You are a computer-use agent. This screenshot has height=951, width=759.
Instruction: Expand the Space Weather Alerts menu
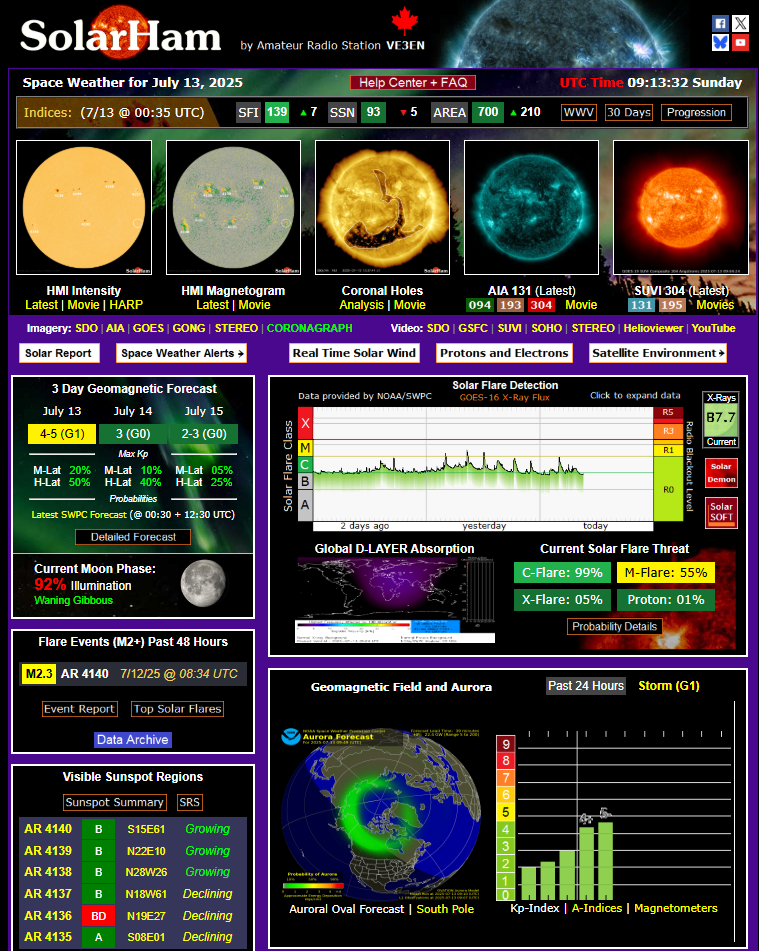pos(181,353)
